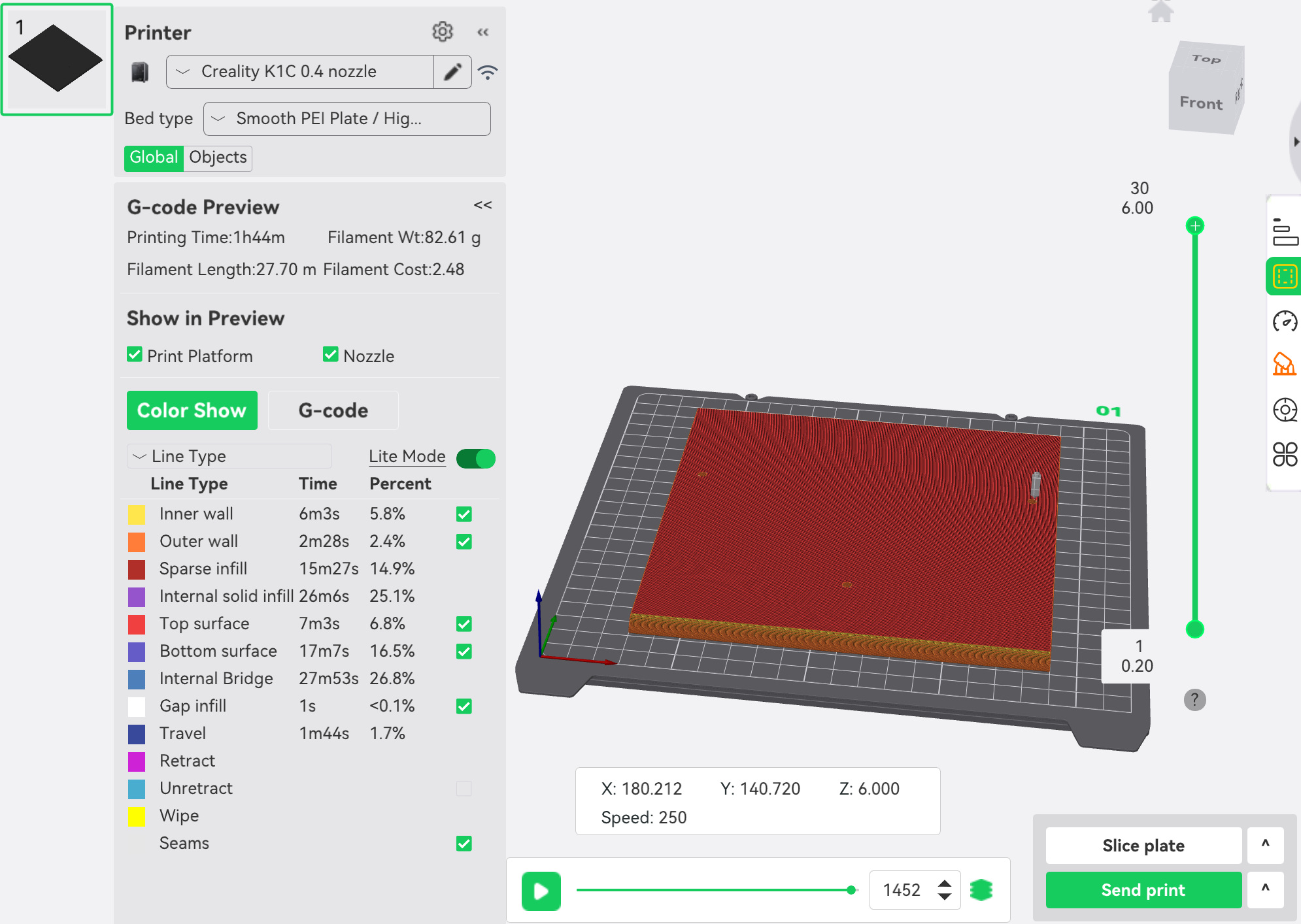Uncheck the Print Platform checkbox
The width and height of the screenshot is (1301, 924).
tap(135, 355)
